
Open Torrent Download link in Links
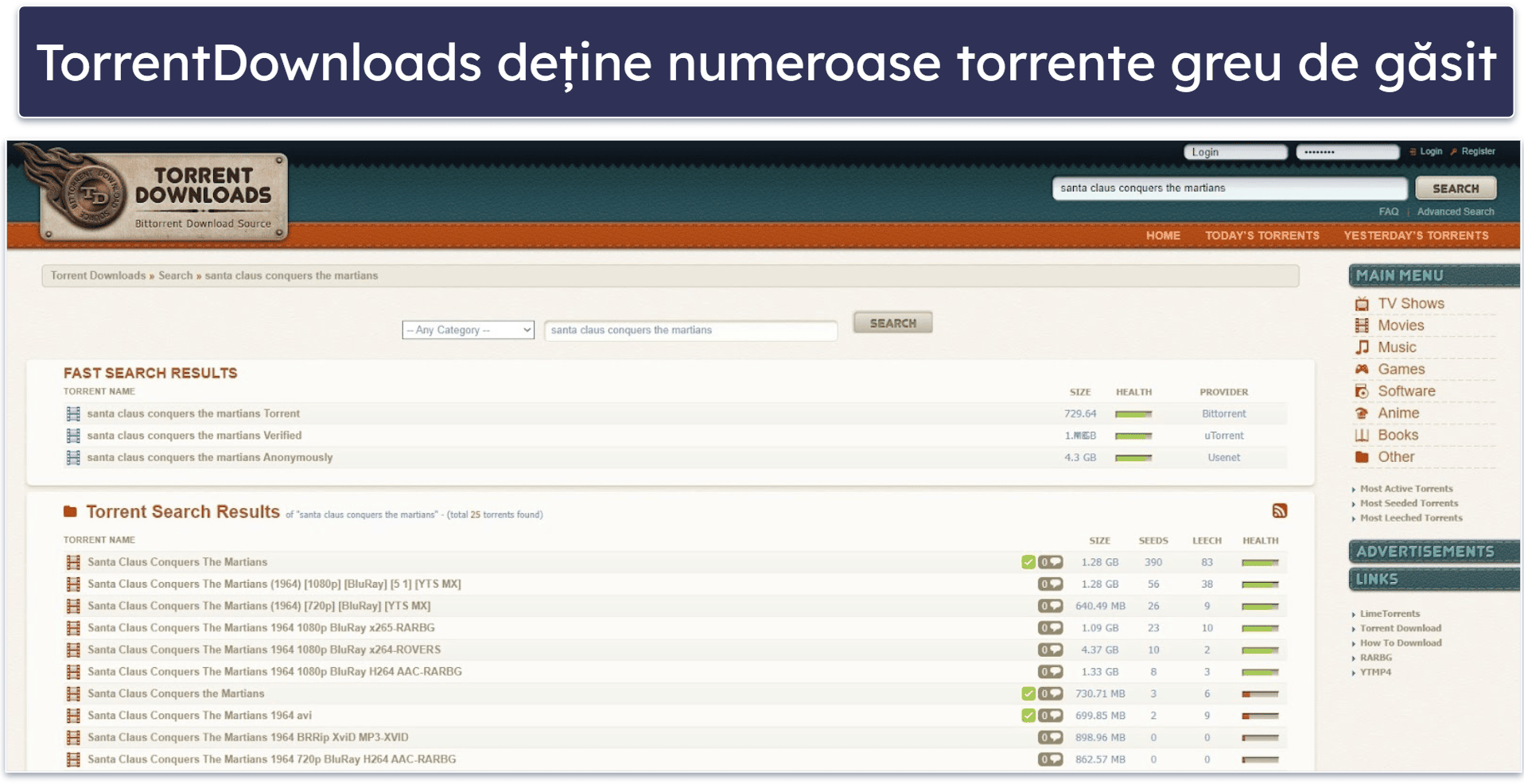[x=1400, y=628]
